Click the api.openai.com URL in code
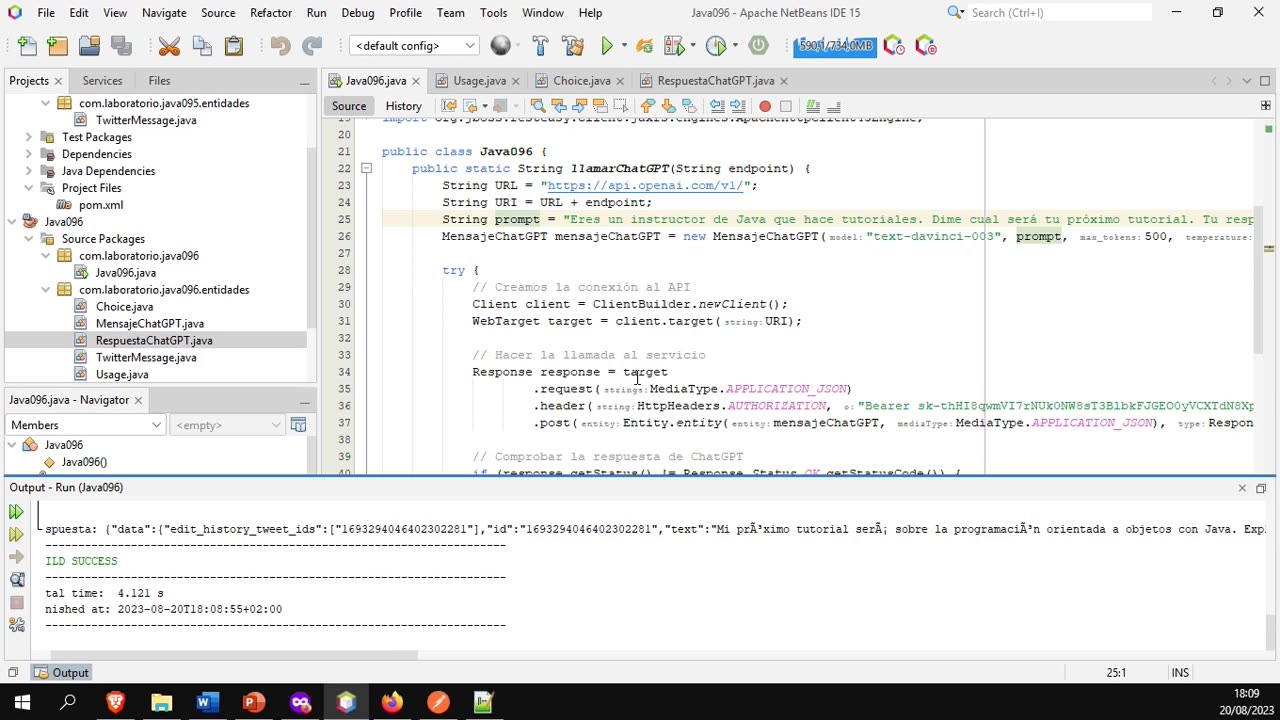This screenshot has height=720, width=1280. pyautogui.click(x=645, y=186)
